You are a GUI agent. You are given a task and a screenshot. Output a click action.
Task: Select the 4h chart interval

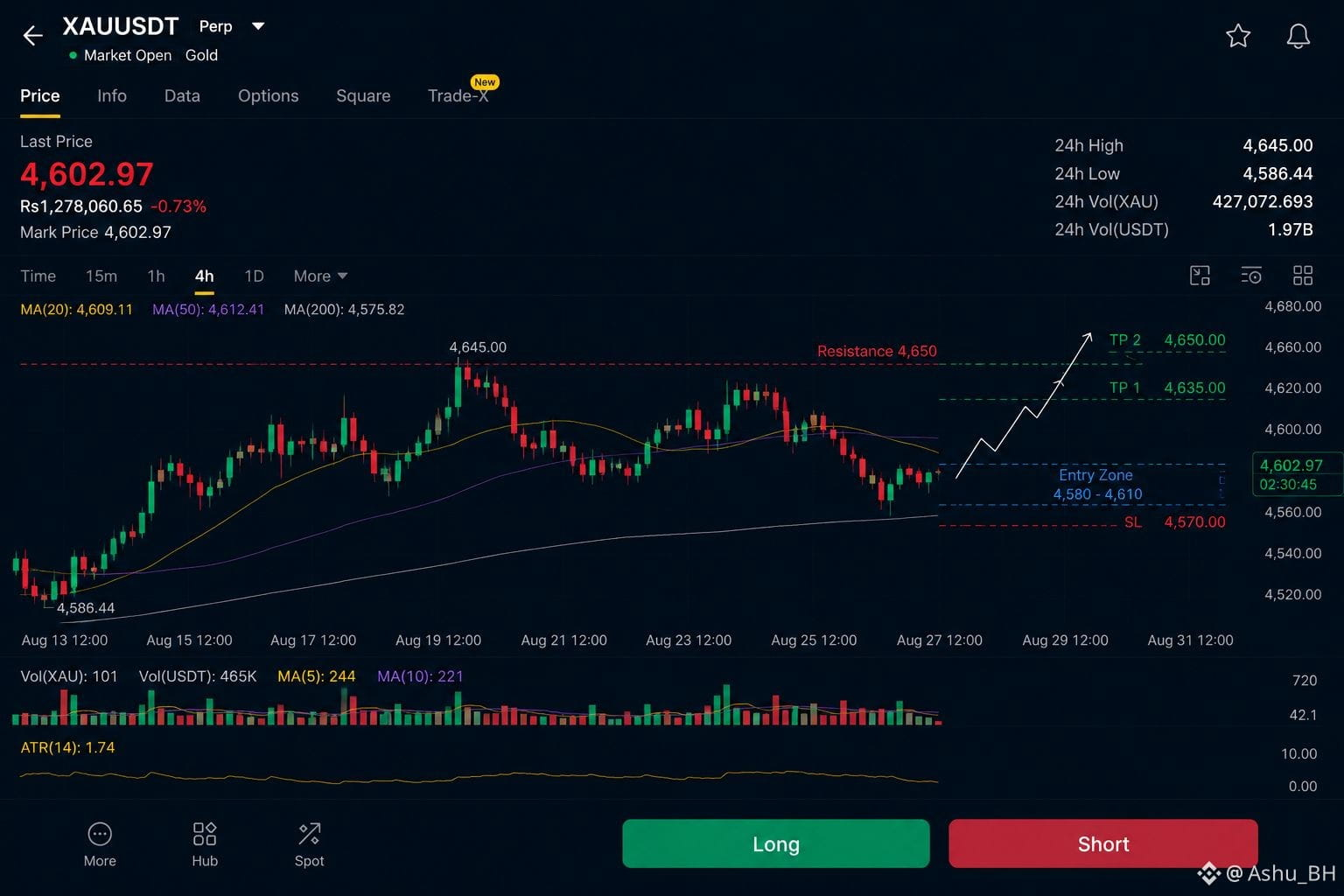tap(204, 276)
